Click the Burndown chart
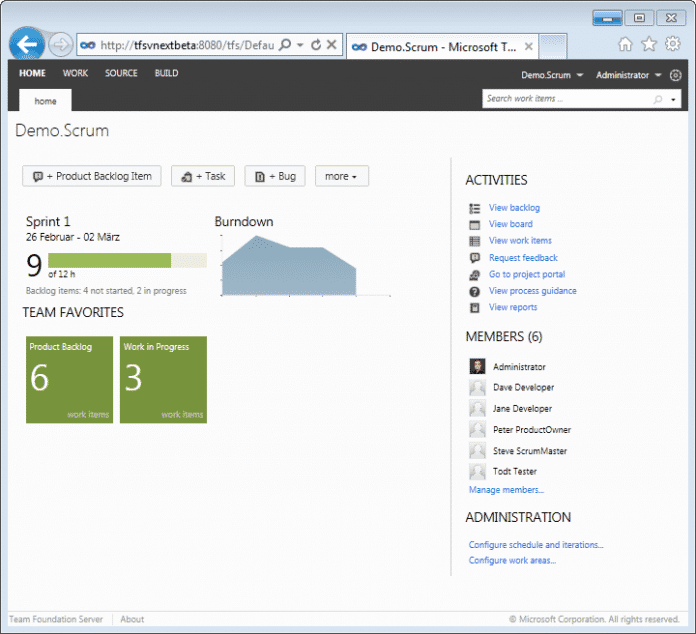Viewport: 696px width, 634px height. (x=289, y=267)
